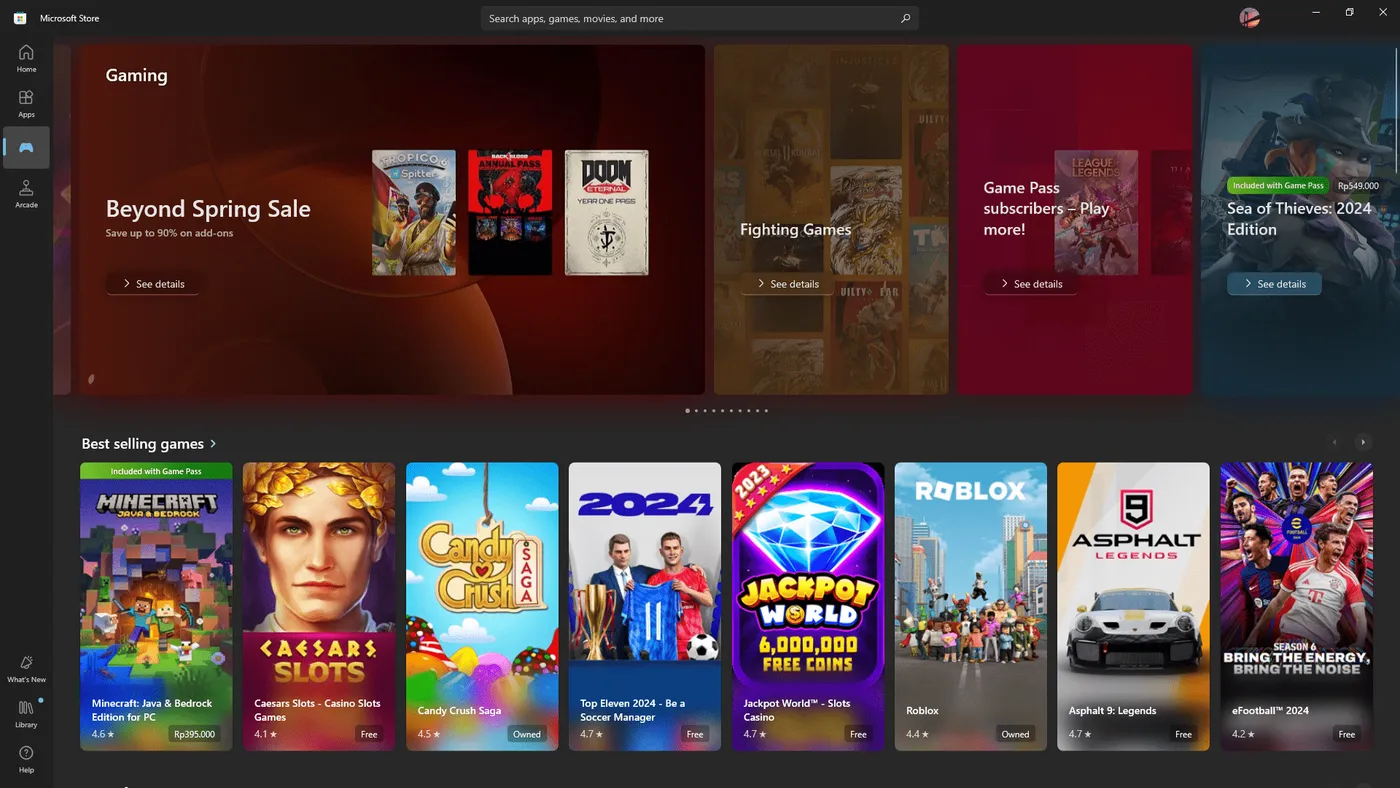Open Minecraft Java & Bedrock Edition card
This screenshot has width=1400, height=788.
(156, 606)
